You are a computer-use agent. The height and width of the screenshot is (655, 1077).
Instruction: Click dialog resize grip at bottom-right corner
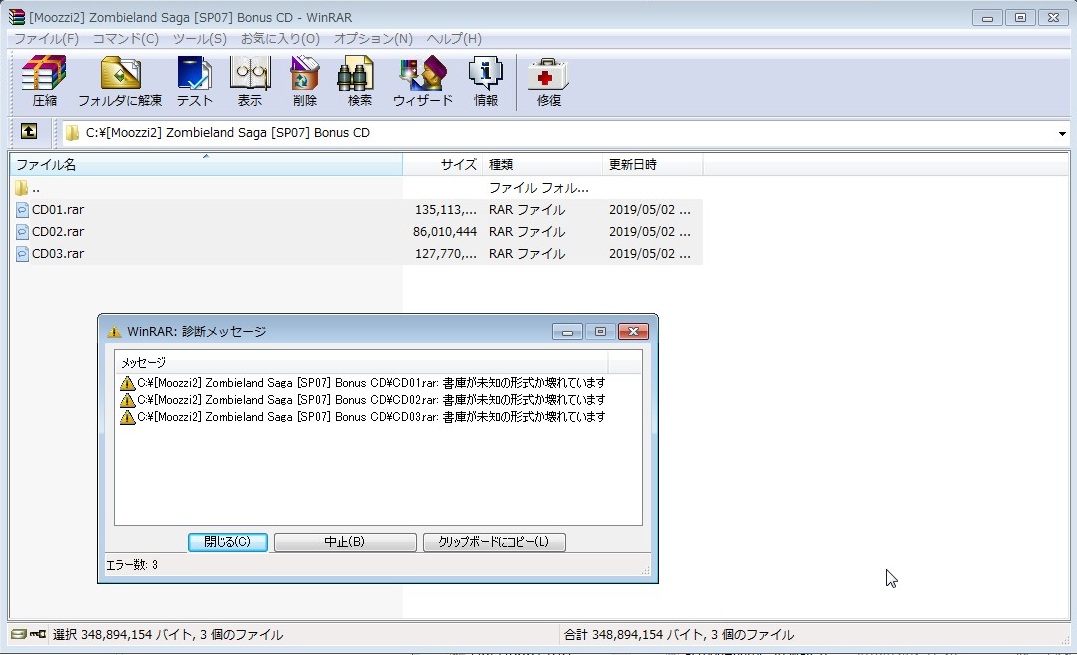(646, 571)
